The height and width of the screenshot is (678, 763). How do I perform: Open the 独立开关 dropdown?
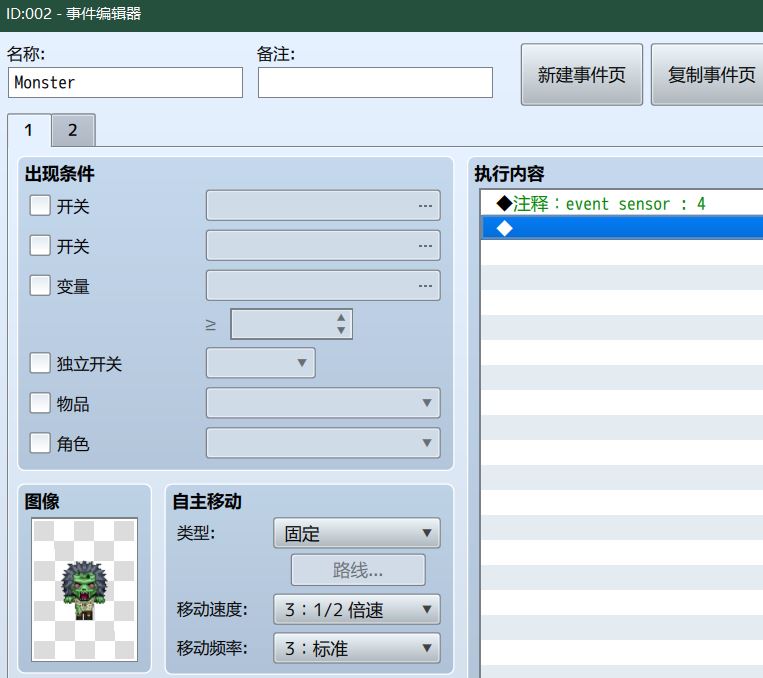(260, 363)
